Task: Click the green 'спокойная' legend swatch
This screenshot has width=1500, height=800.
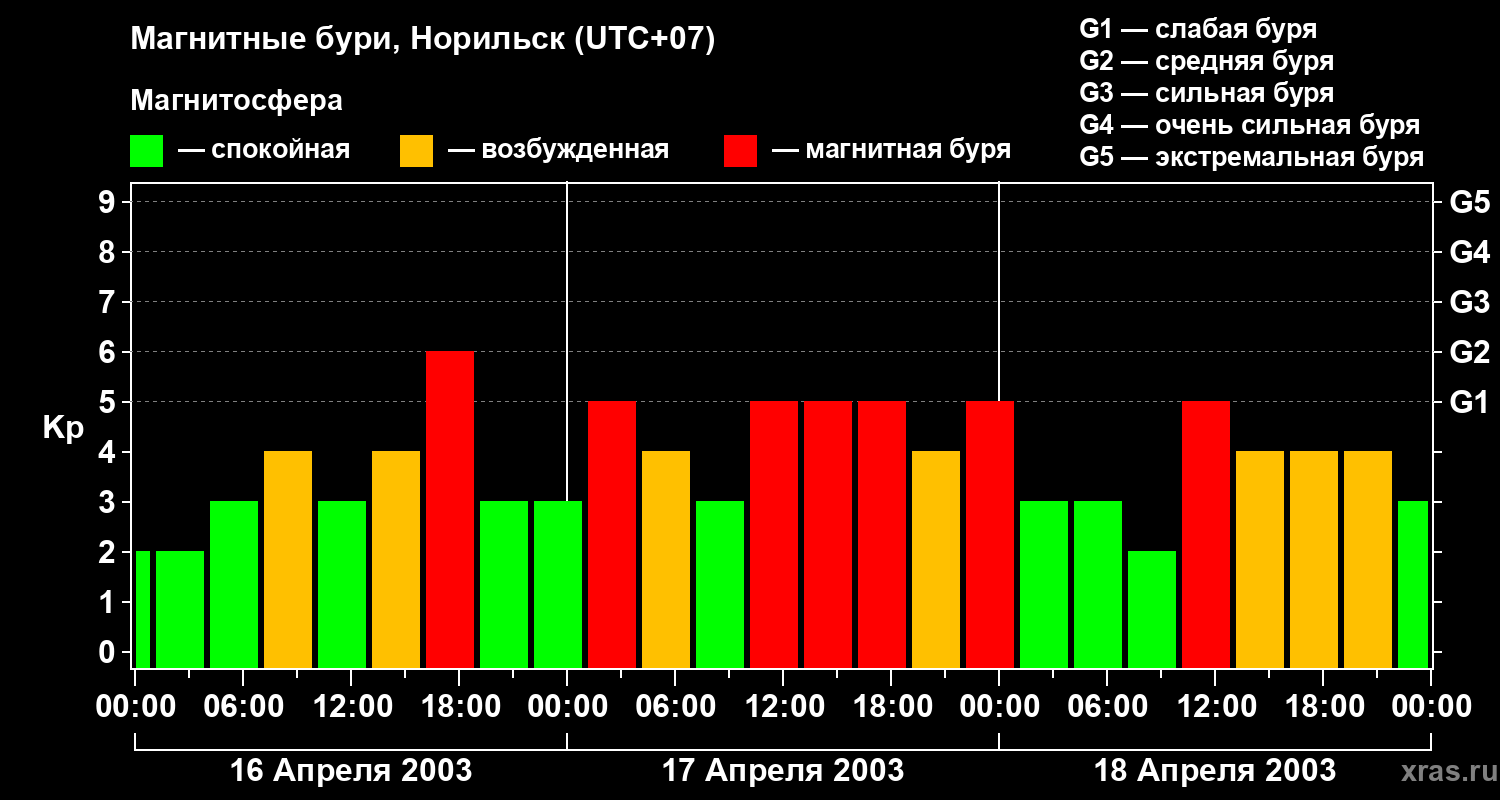Action: 146,151
